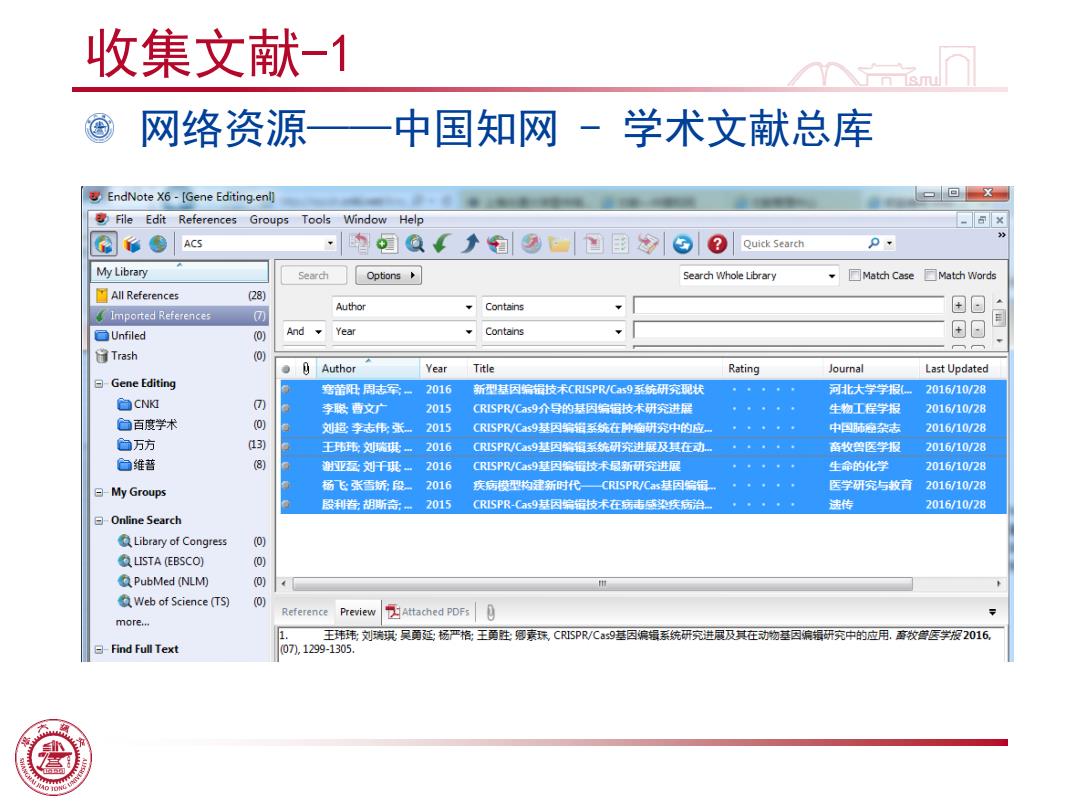The width and height of the screenshot is (1080, 810).
Task: Select the All References group
Action: pos(180,295)
